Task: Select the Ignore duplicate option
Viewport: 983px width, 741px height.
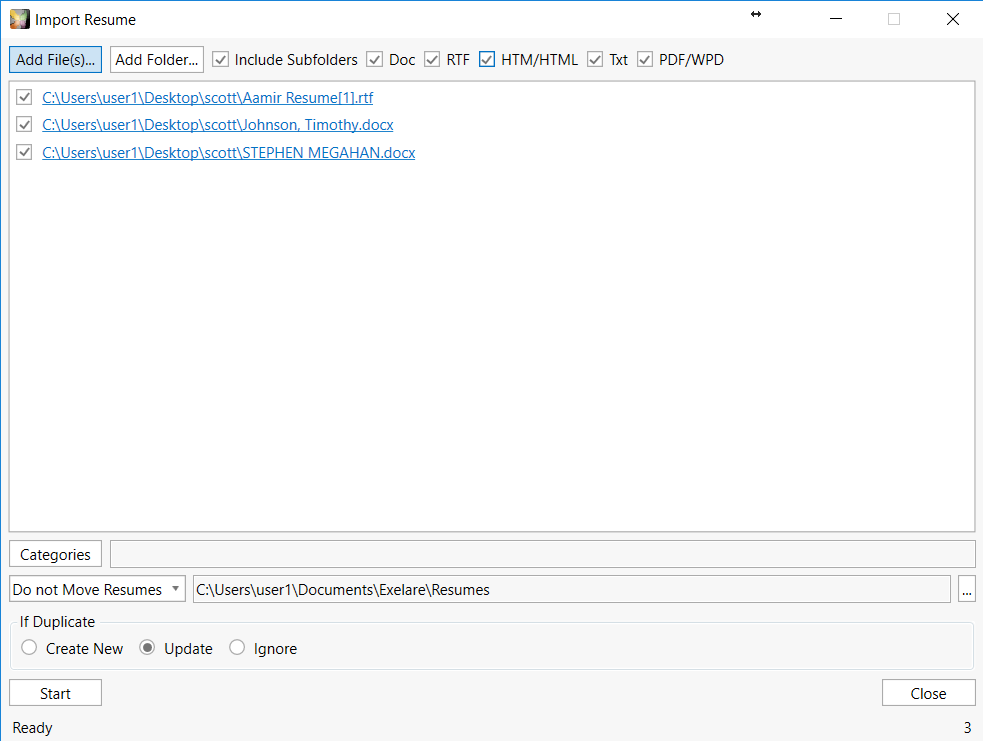Action: [237, 648]
